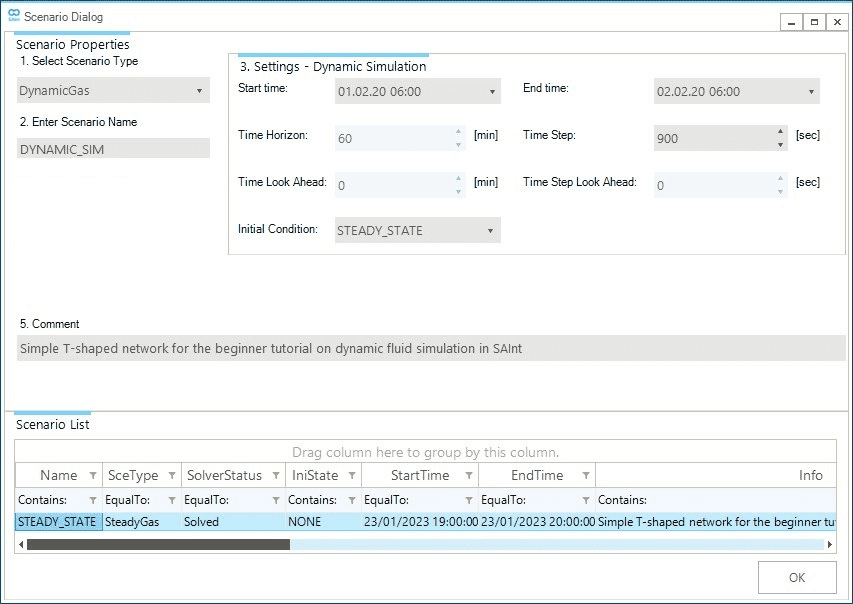Click the EndTime column filter funnel icon

tap(585, 476)
